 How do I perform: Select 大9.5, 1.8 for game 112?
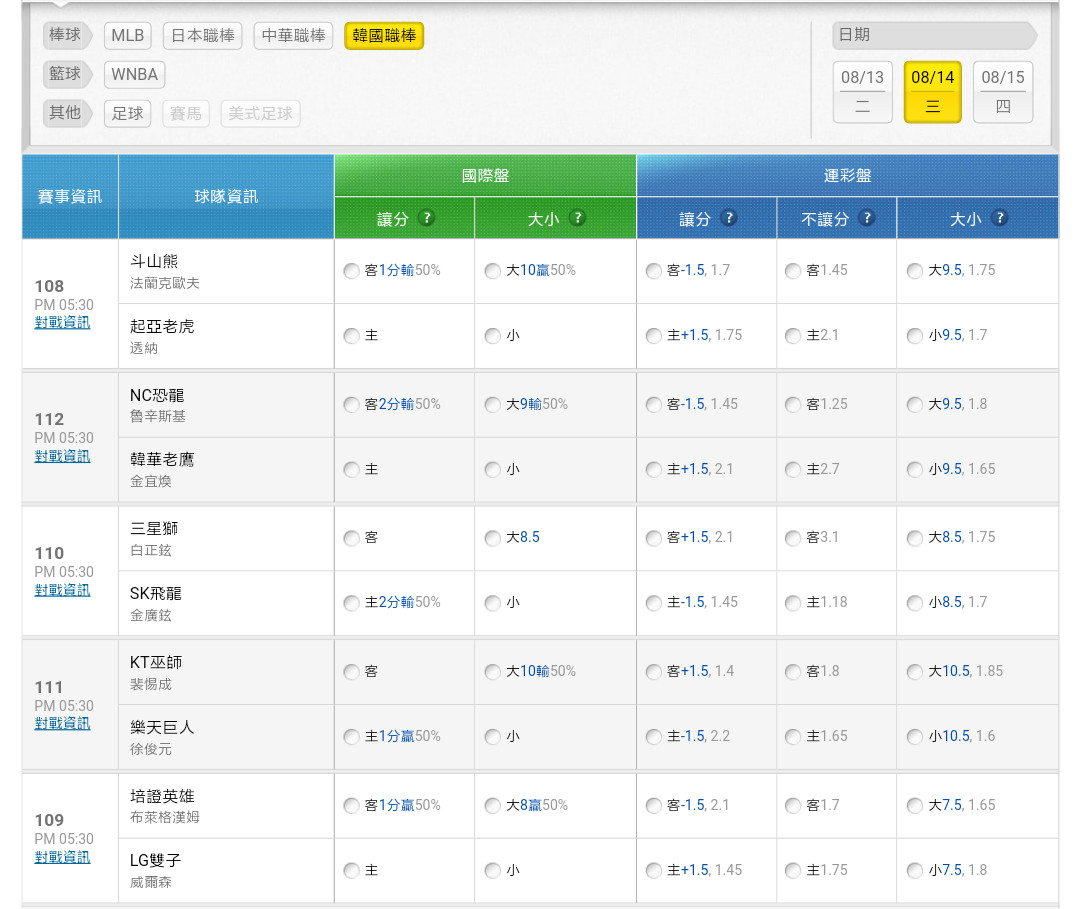pyautogui.click(x=915, y=404)
